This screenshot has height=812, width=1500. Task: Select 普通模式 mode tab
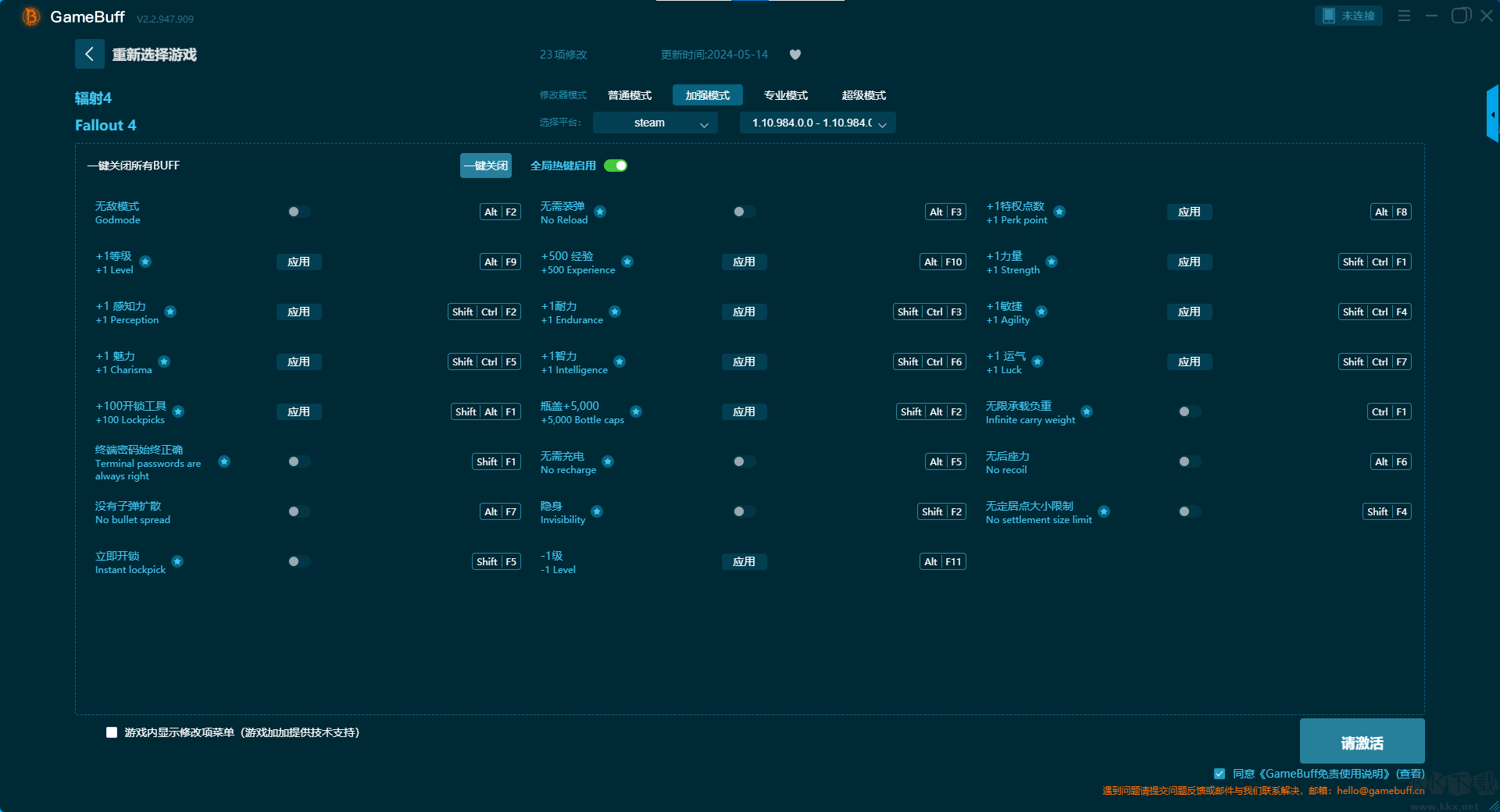(630, 95)
